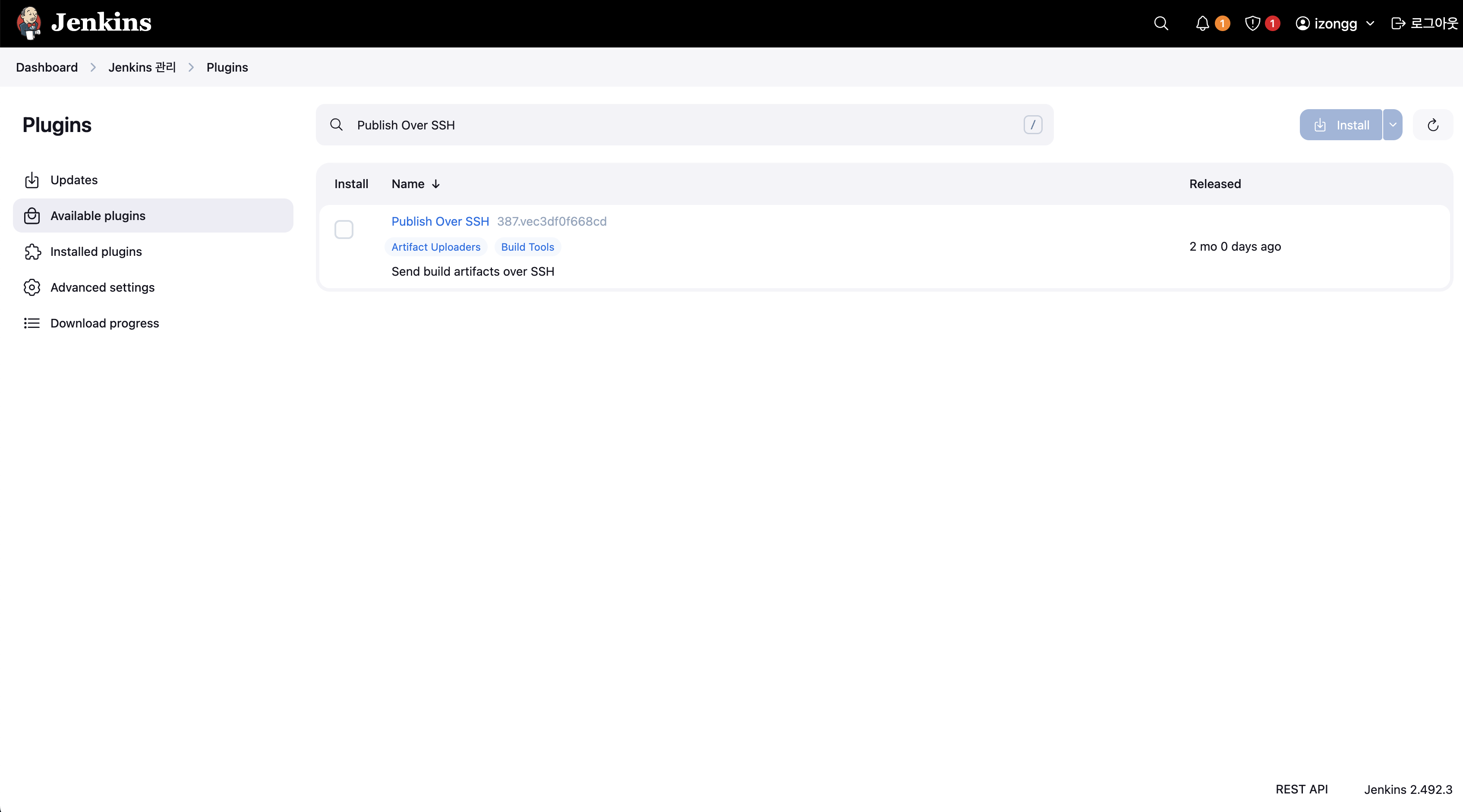
Task: Open the header search magnifier icon
Action: tap(1161, 23)
